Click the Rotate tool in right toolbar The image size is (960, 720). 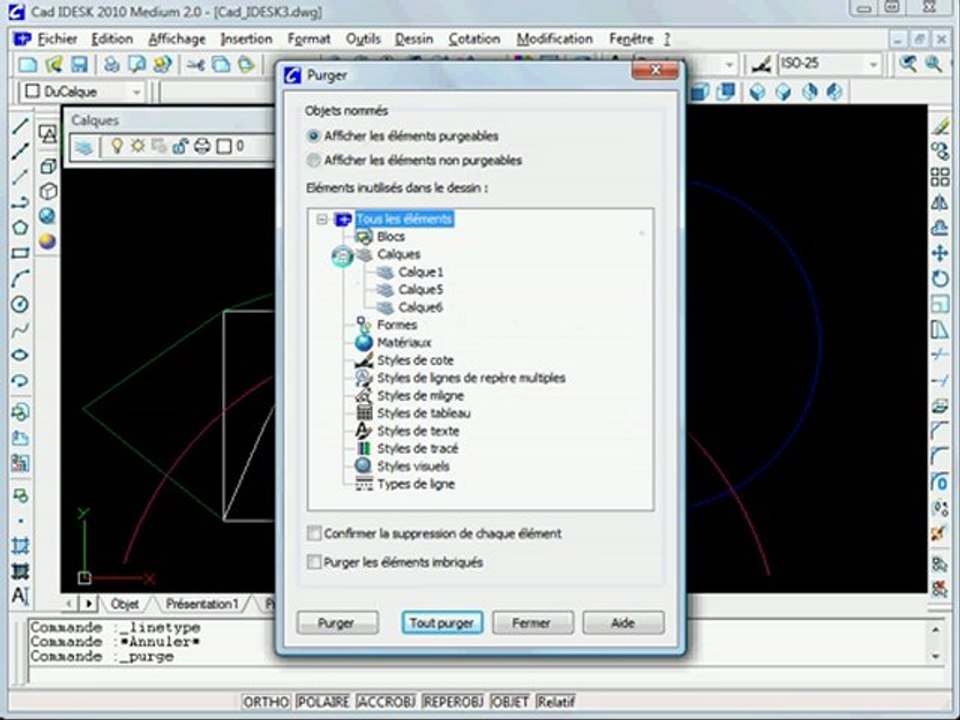point(940,279)
